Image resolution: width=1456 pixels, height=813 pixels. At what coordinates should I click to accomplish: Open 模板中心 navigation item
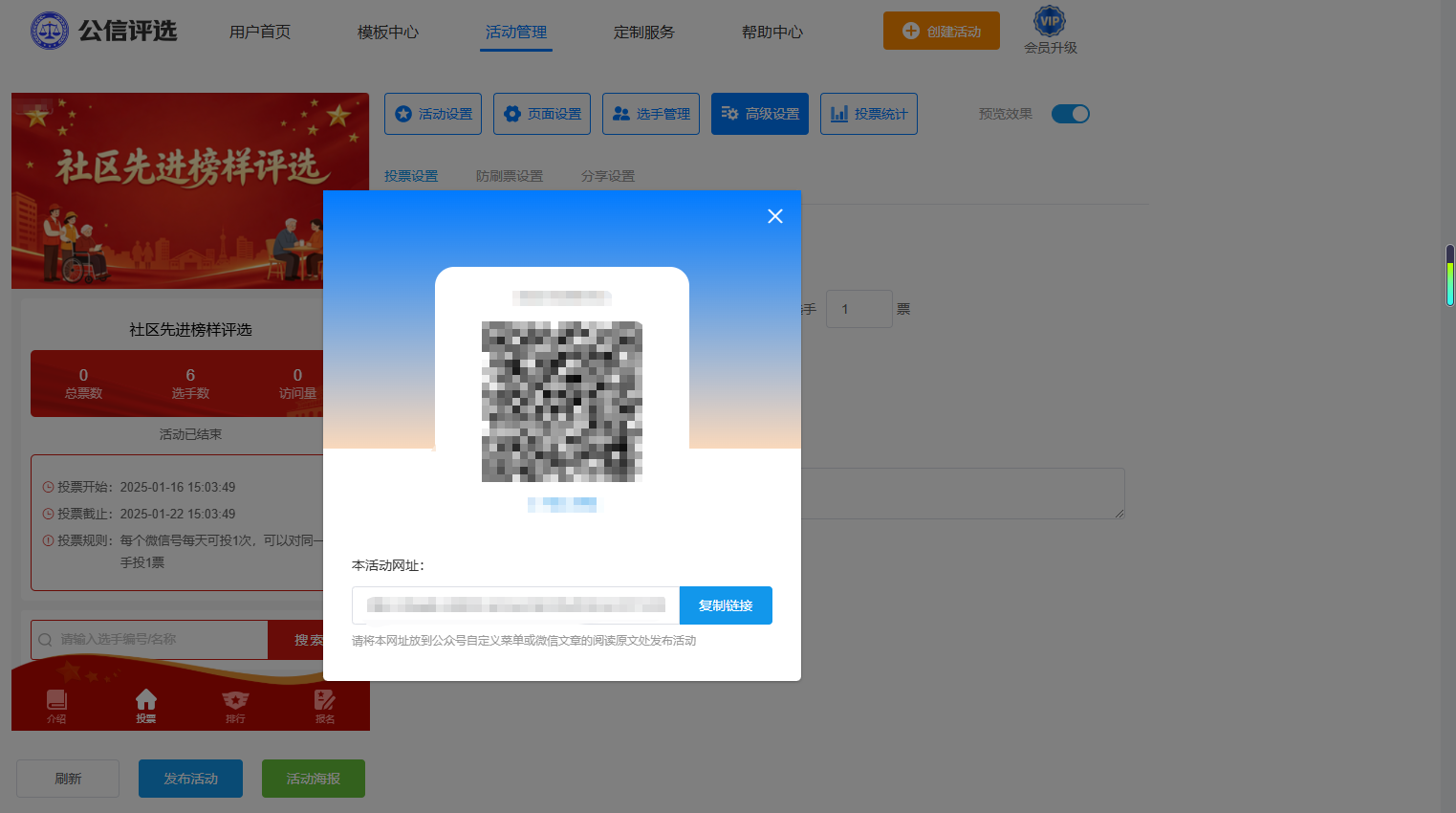click(388, 32)
